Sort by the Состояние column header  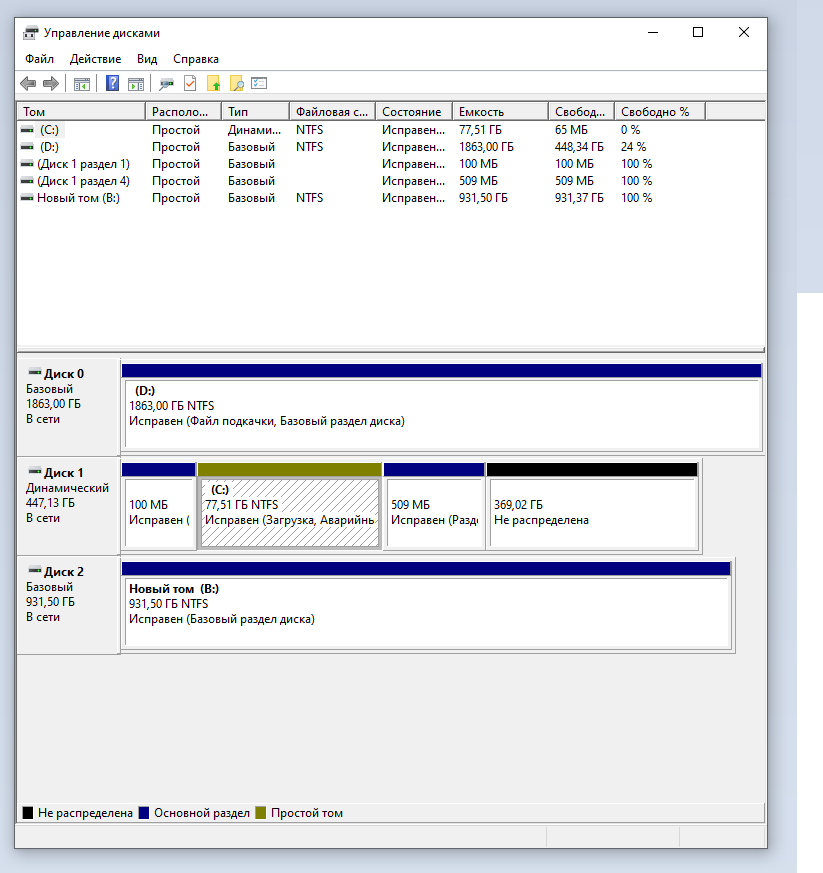click(x=414, y=112)
